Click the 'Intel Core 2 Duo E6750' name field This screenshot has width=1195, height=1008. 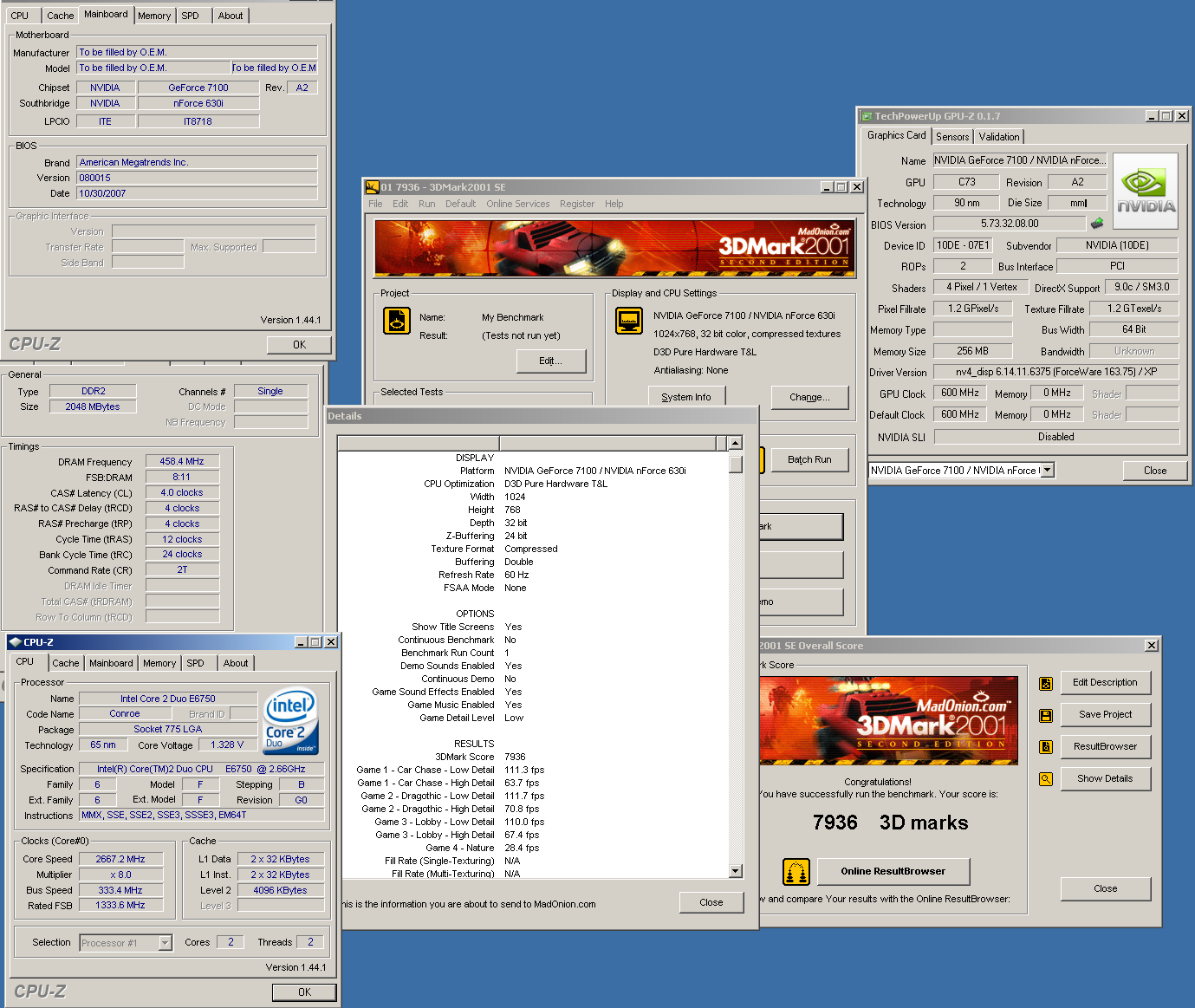[168, 698]
